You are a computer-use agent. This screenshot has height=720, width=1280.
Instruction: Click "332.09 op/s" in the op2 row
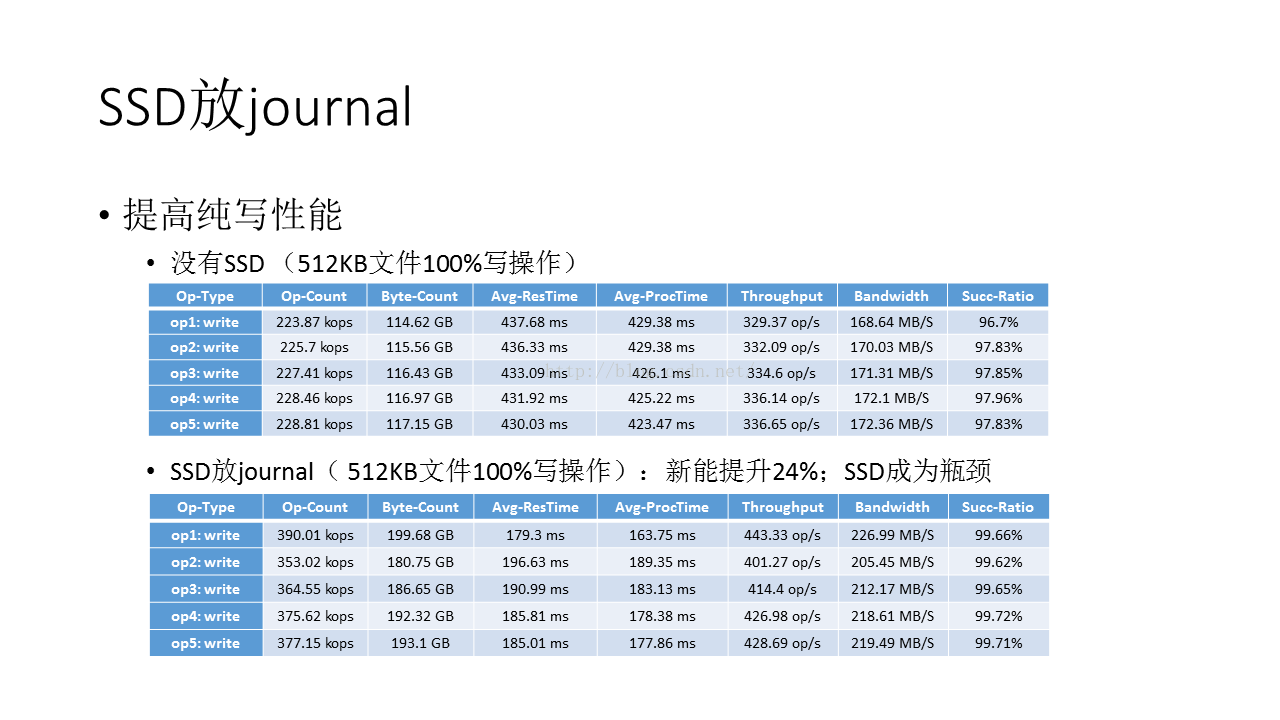pos(782,347)
